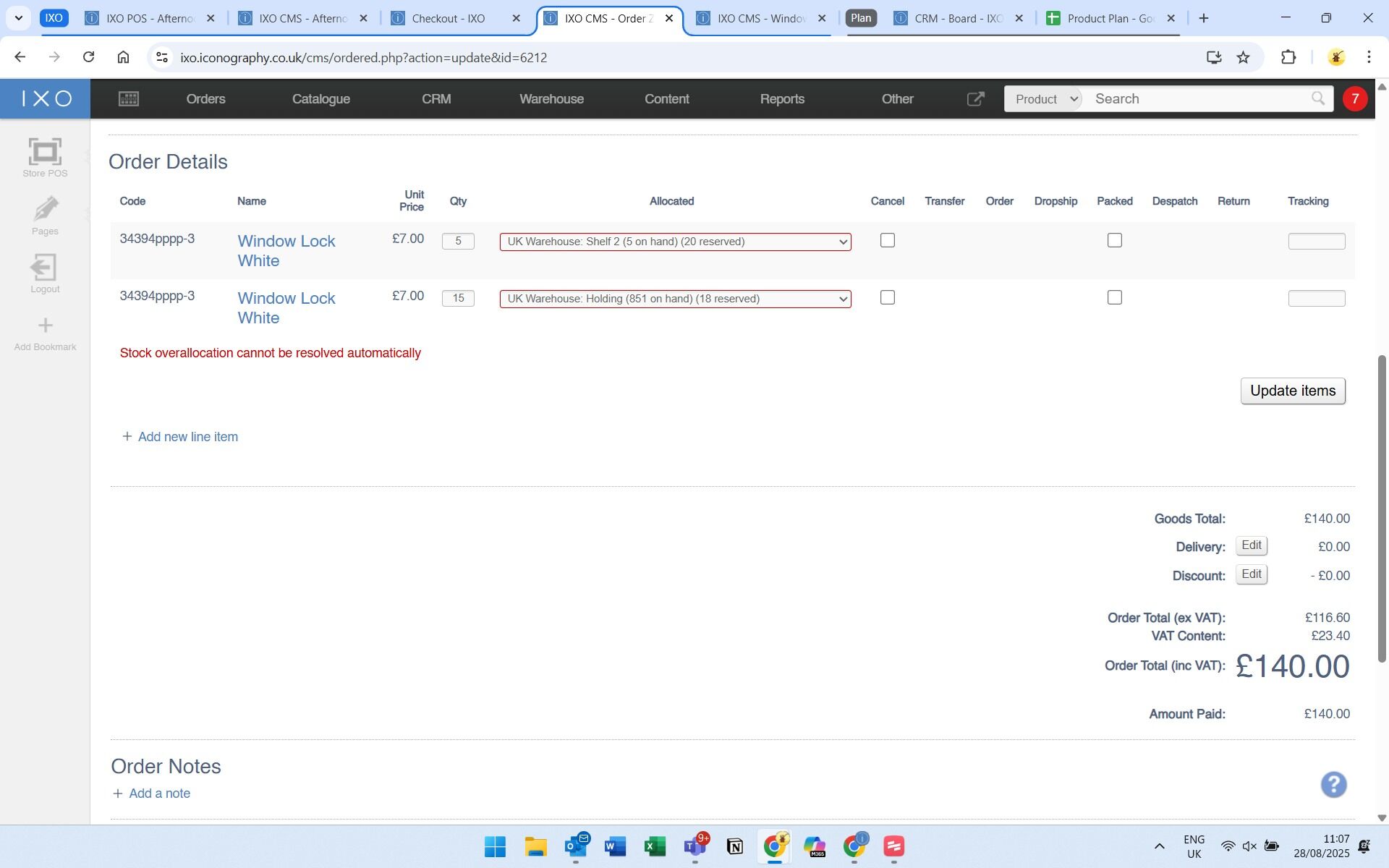1389x868 pixels.
Task: Add a bookmark via plus icon
Action: click(45, 325)
